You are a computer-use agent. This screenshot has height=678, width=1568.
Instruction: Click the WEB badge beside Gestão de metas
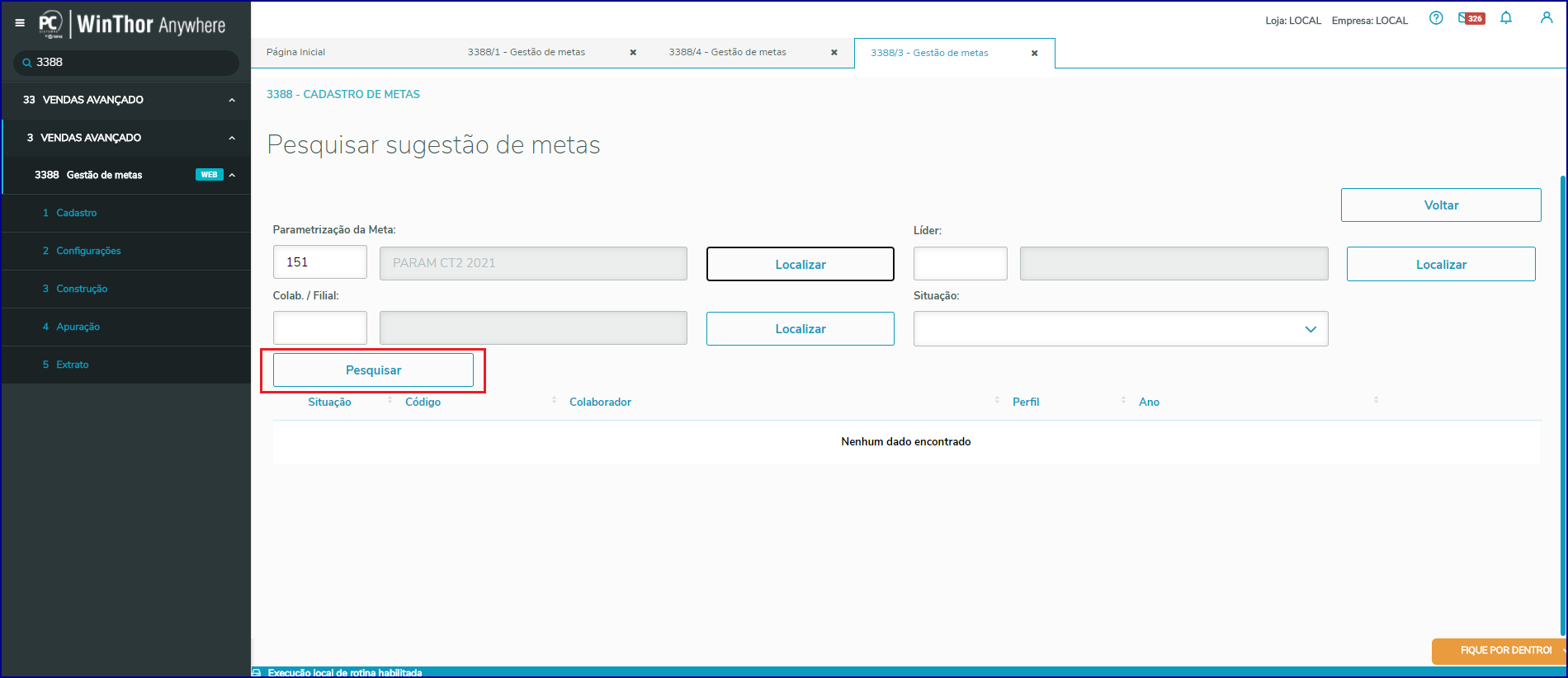pyautogui.click(x=210, y=175)
